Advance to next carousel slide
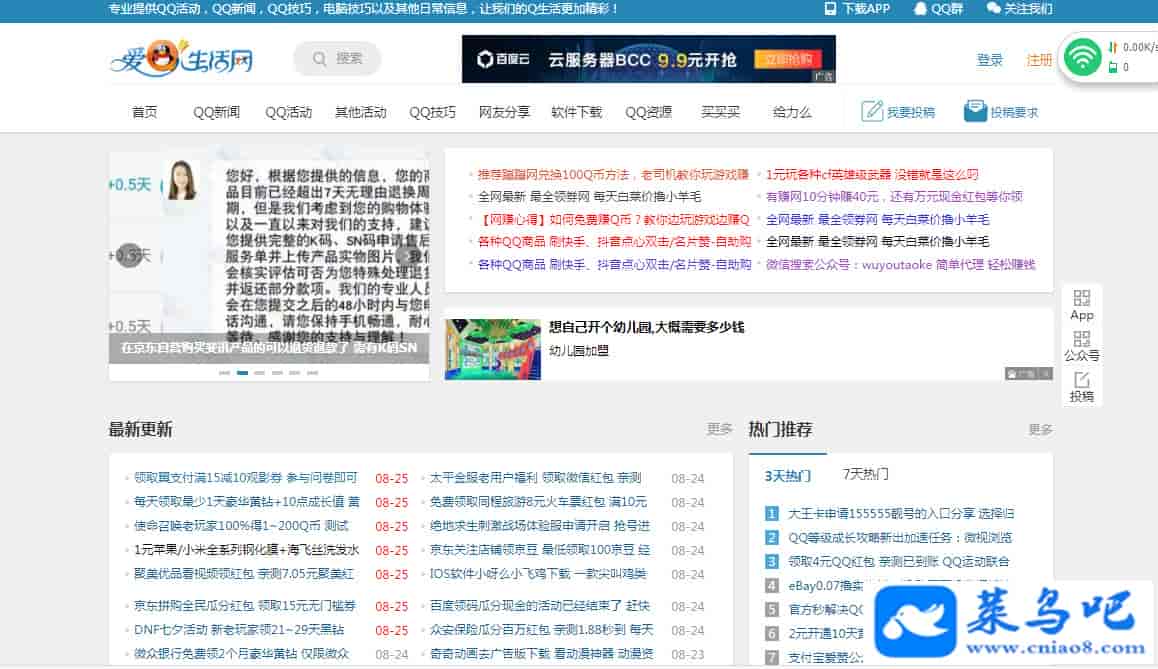 pos(409,255)
